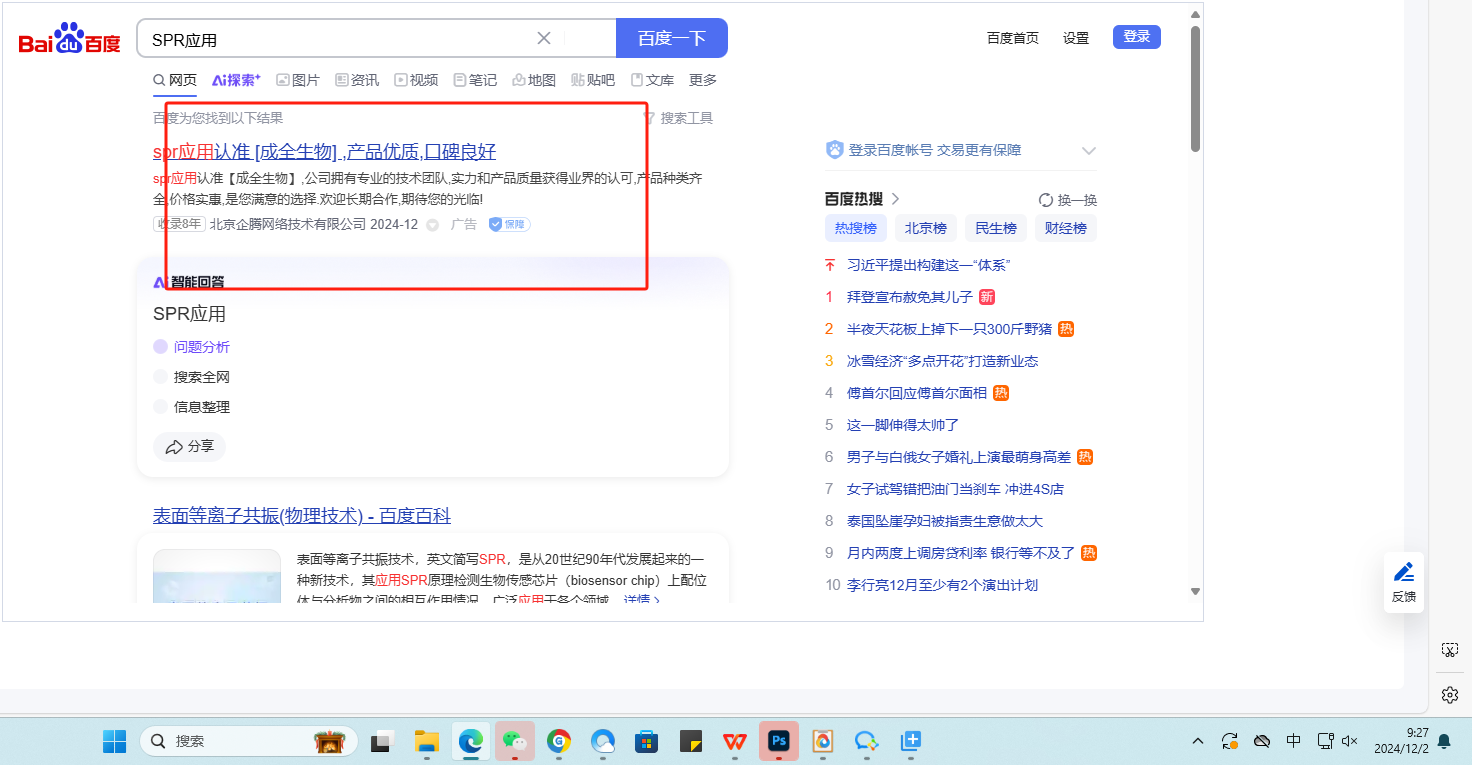The image size is (1472, 765).
Task: Open the 更多 search category menu
Action: tap(703, 80)
